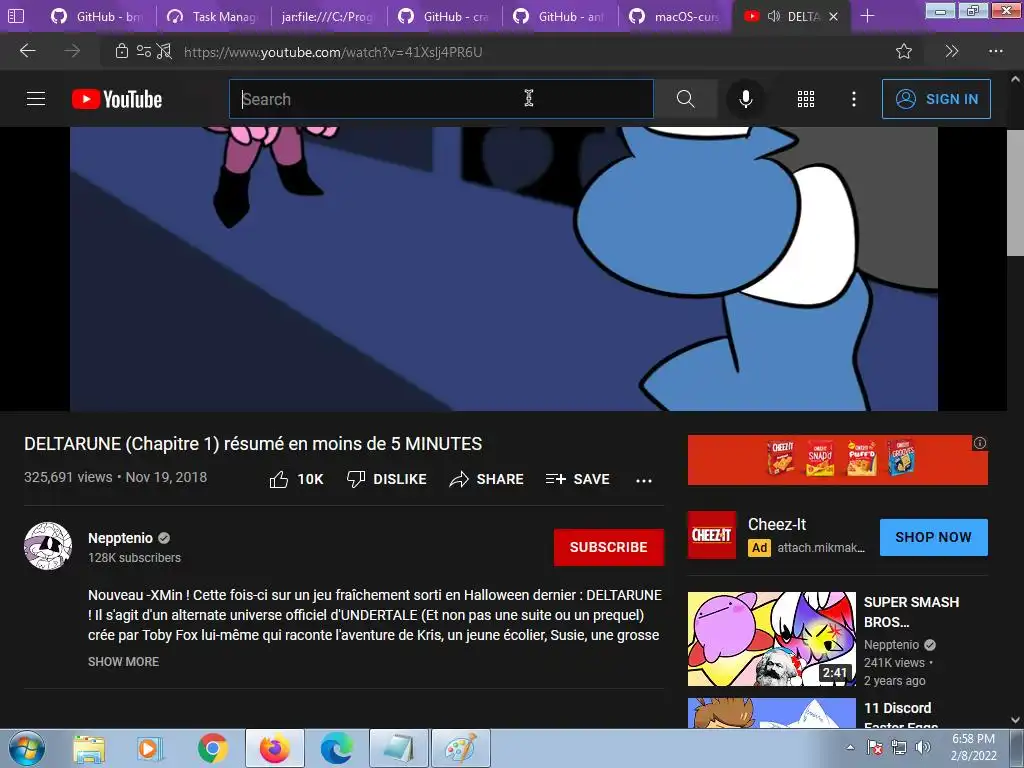
Task: View site lock information icon
Action: pyautogui.click(x=121, y=51)
